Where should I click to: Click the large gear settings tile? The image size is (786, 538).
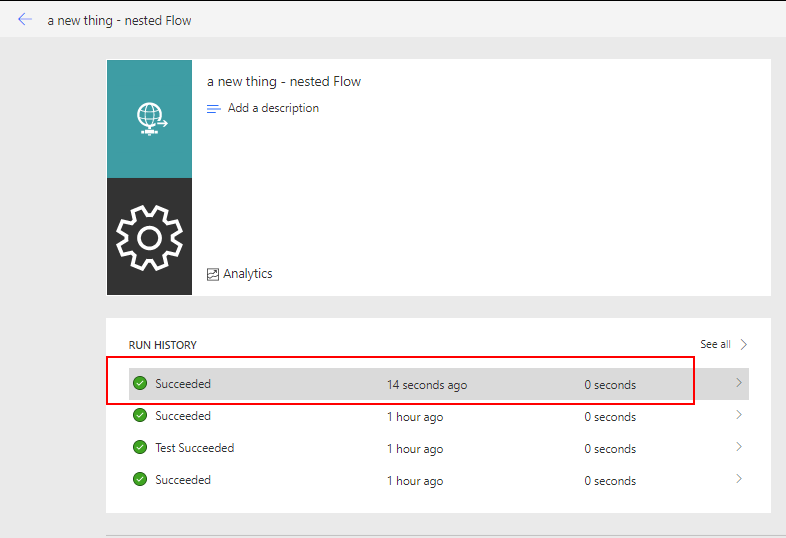click(x=150, y=237)
